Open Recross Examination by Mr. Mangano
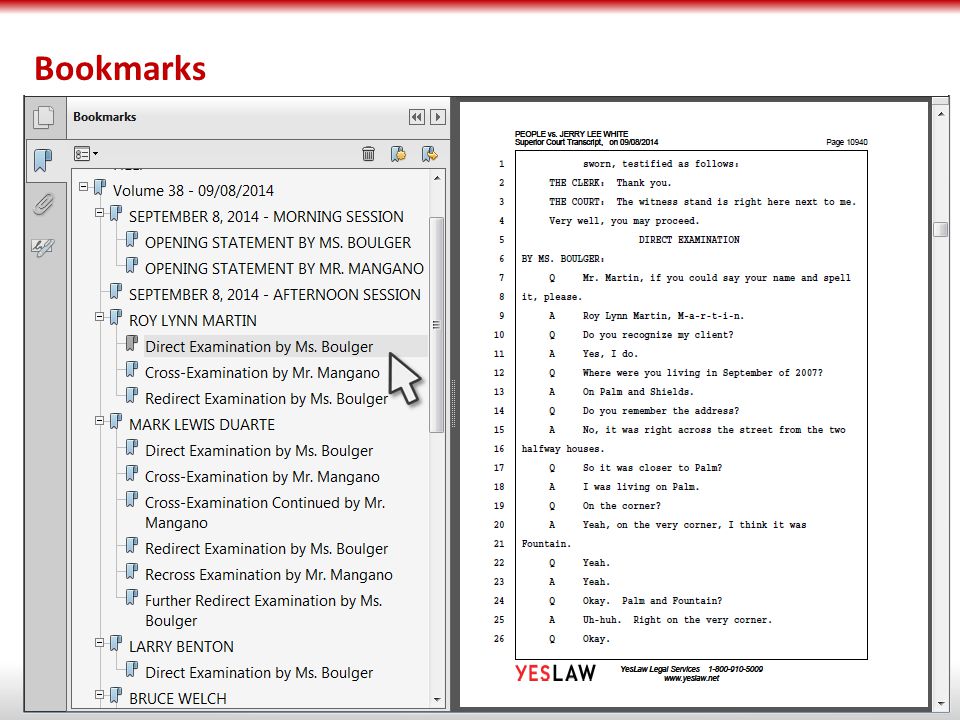The height and width of the screenshot is (720, 960). [x=269, y=575]
